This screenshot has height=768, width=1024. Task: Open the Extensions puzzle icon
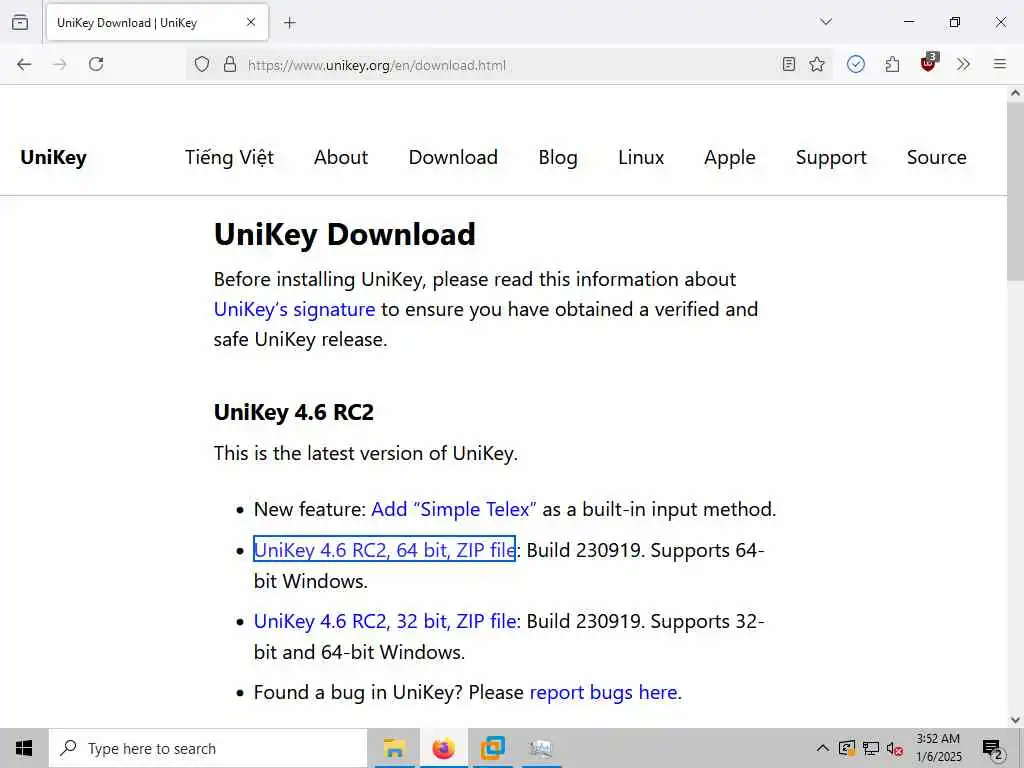click(x=892, y=64)
